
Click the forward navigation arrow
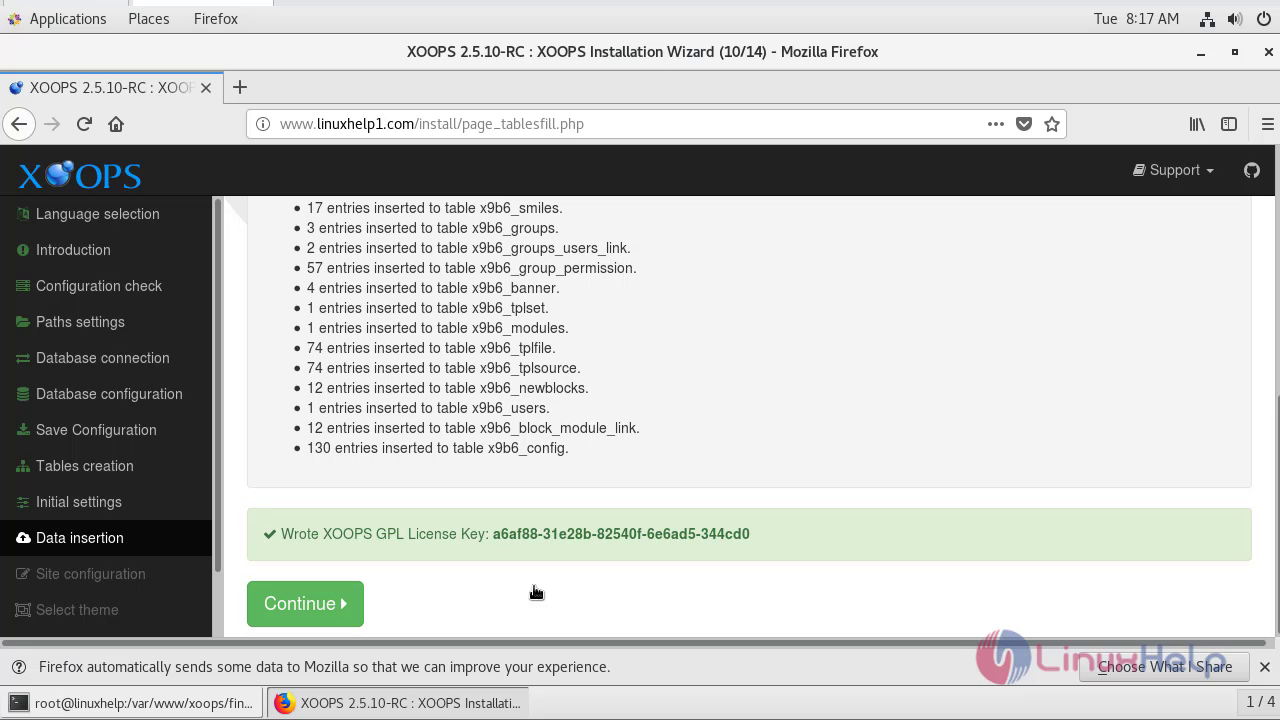[x=52, y=124]
